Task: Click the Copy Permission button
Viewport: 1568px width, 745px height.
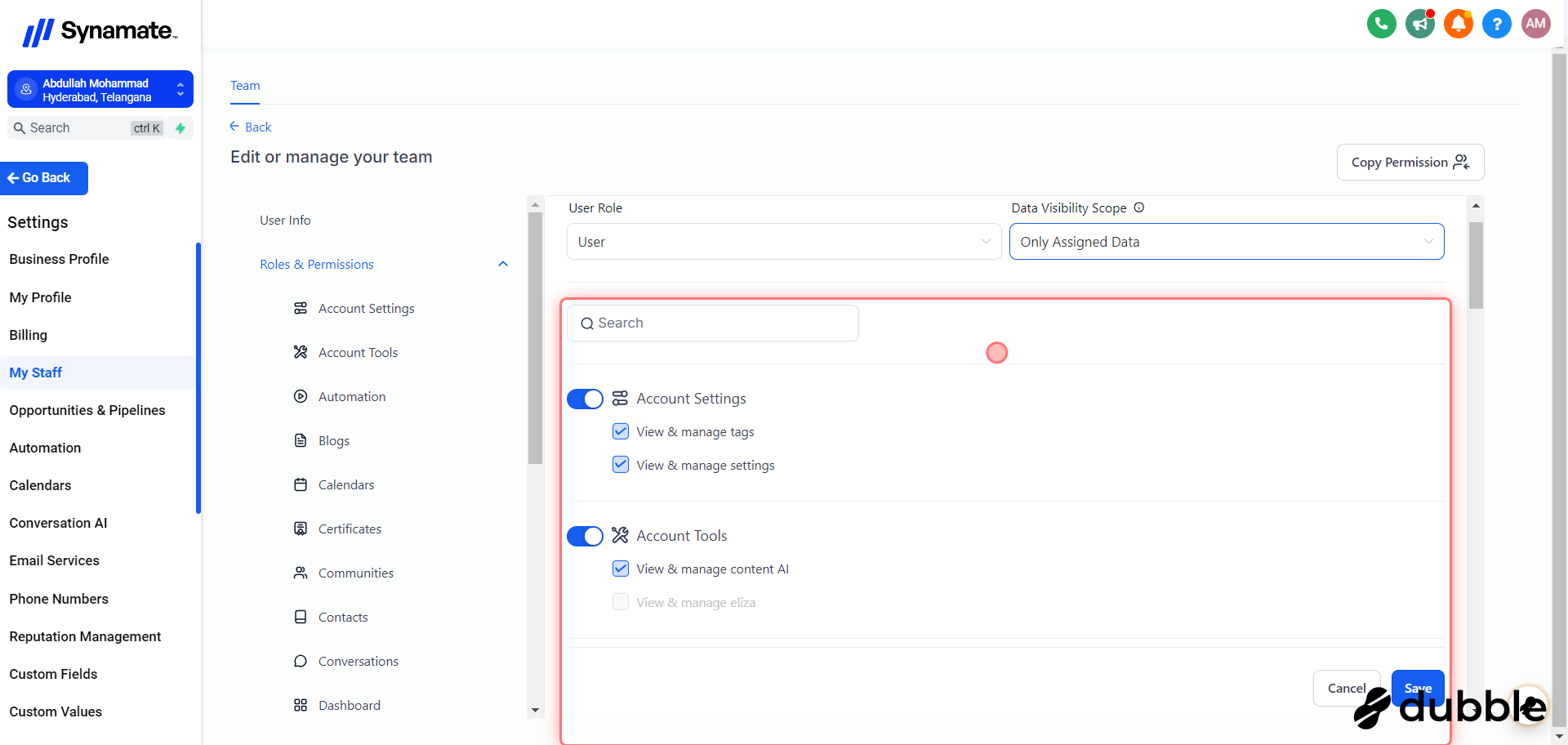Action: click(1410, 163)
